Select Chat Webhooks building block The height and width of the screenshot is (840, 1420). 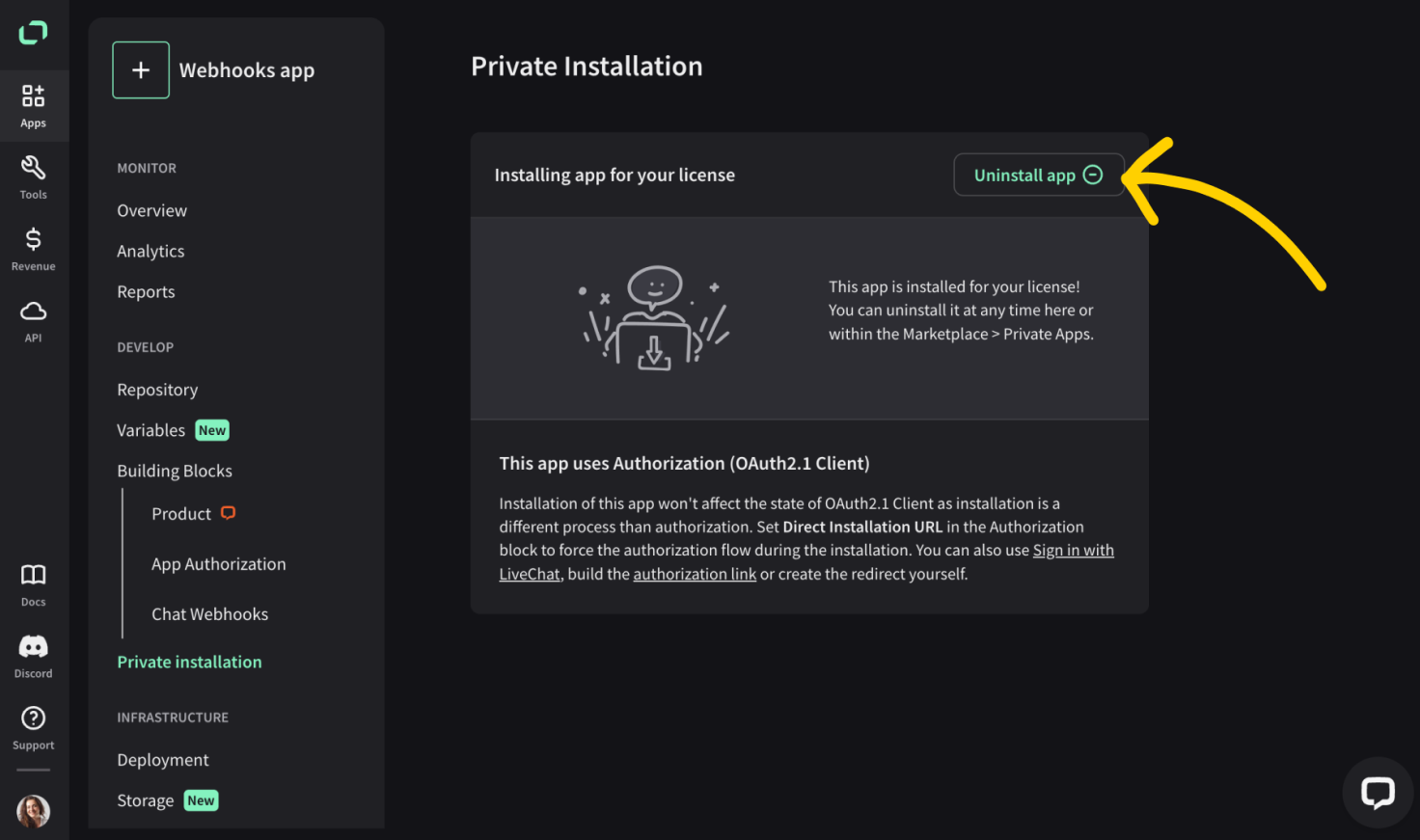(210, 614)
